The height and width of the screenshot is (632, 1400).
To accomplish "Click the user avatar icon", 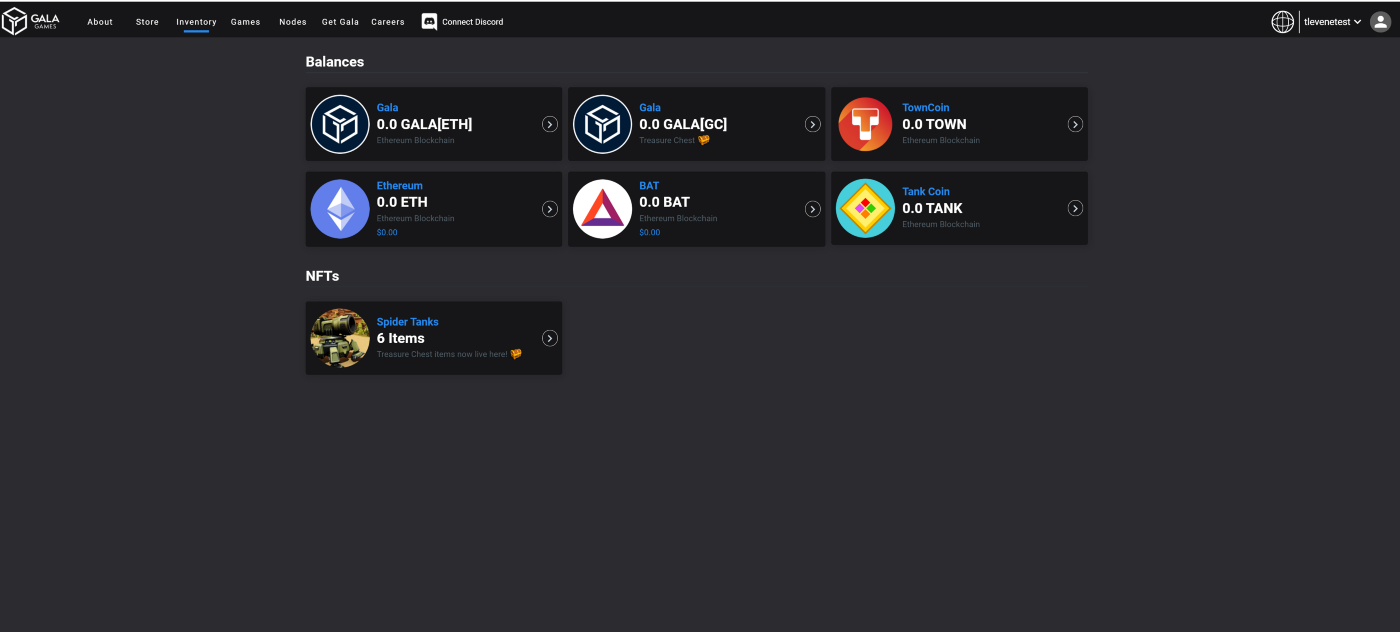I will [x=1380, y=21].
